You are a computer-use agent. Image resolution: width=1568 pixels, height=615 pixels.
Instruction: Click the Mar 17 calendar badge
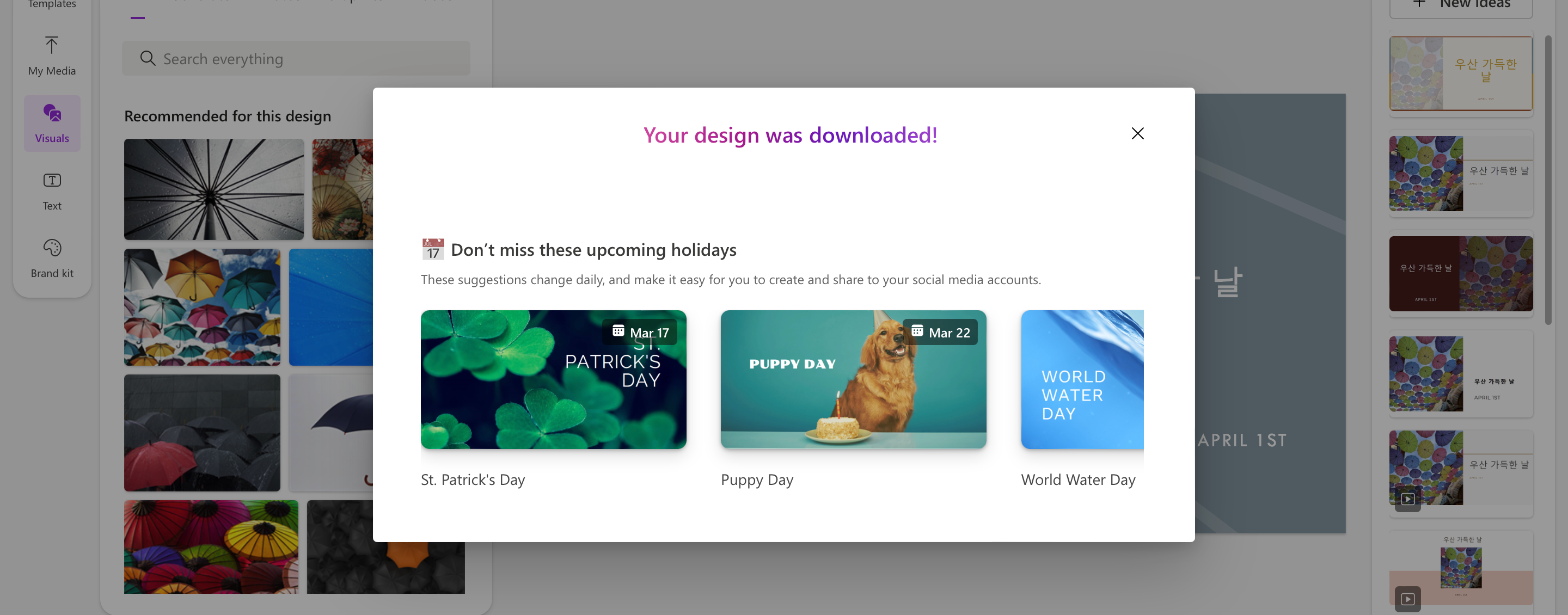click(x=640, y=332)
